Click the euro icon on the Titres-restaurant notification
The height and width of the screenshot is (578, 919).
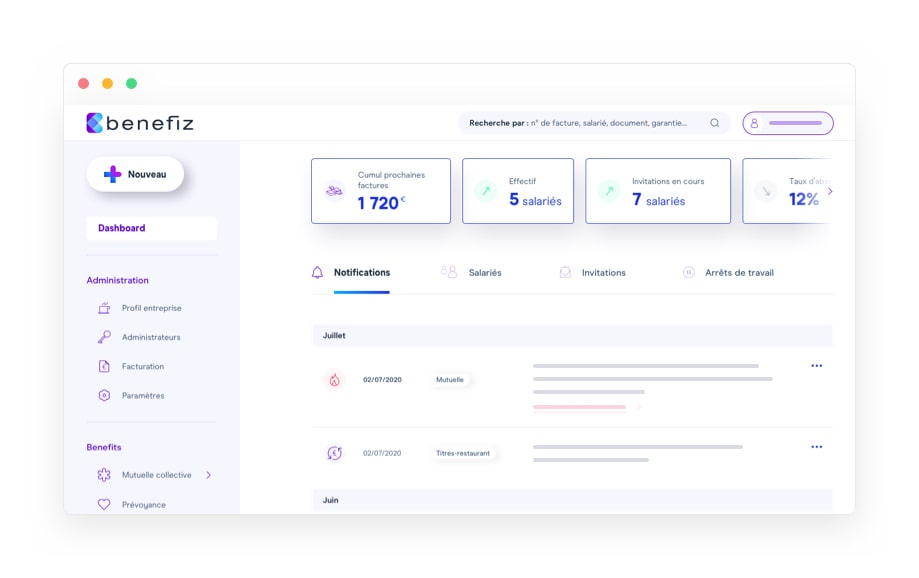click(335, 452)
